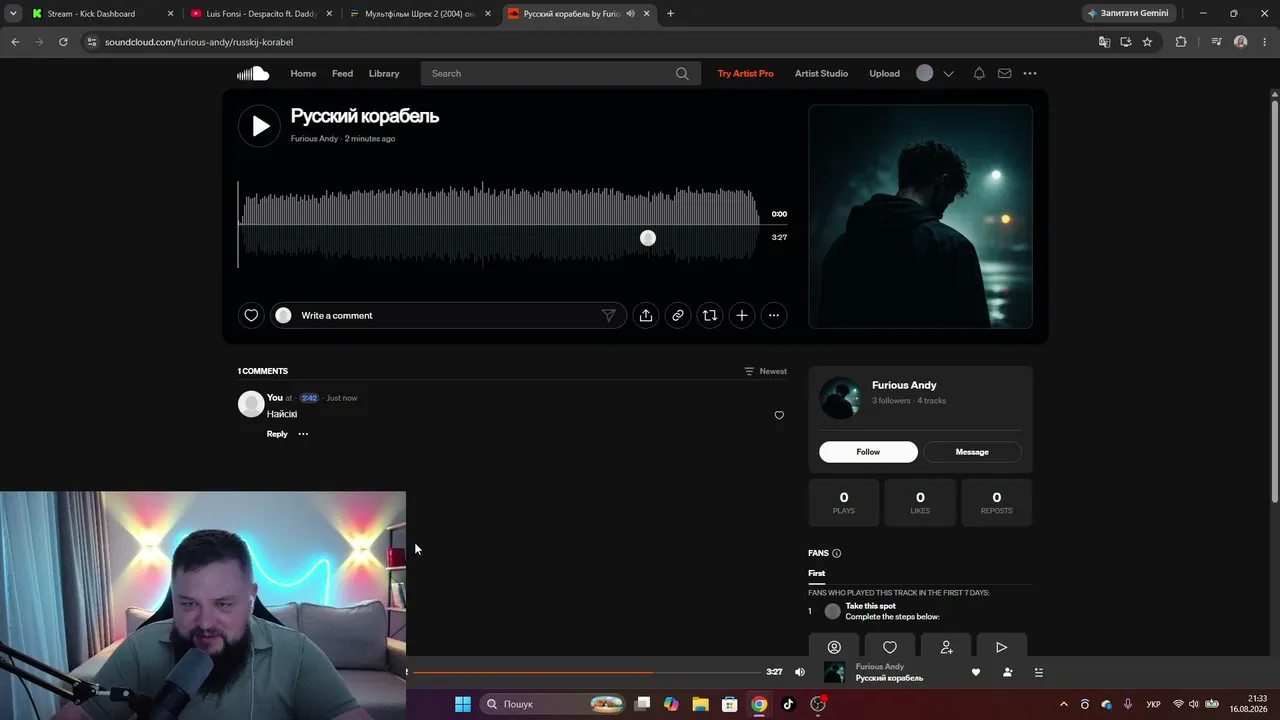Open Chrome media controls
This screenshot has height=720, width=1280.
[1216, 42]
